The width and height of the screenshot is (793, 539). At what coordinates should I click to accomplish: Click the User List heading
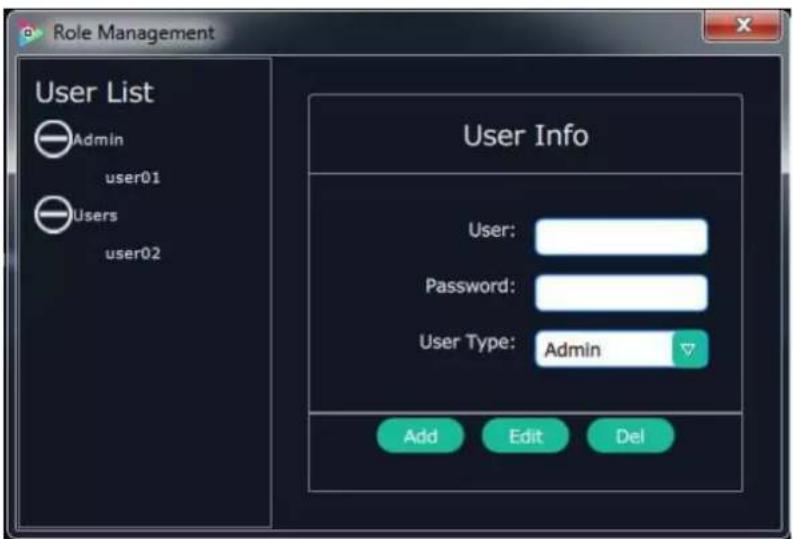(x=94, y=93)
